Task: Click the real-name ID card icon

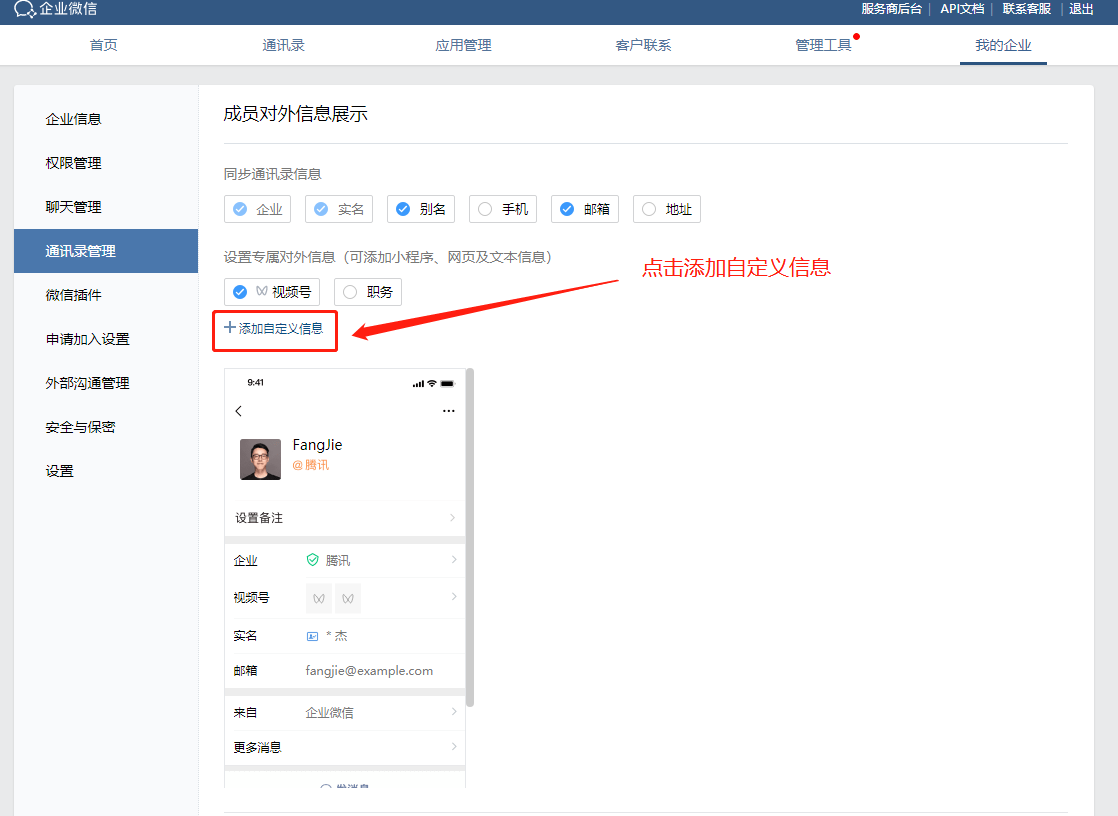Action: point(312,636)
